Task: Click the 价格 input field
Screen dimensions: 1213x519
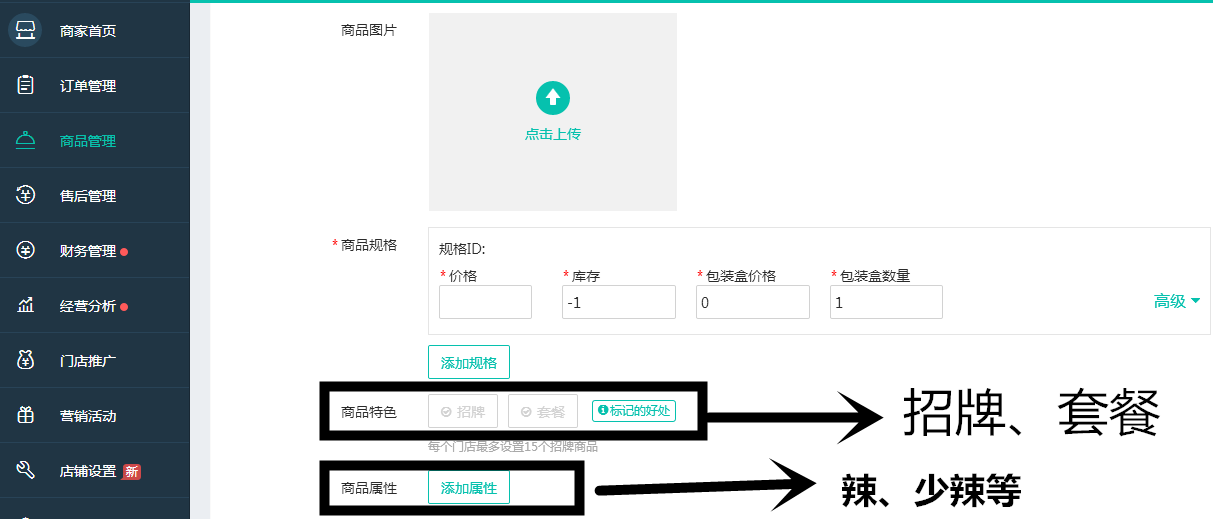Action: tap(485, 302)
